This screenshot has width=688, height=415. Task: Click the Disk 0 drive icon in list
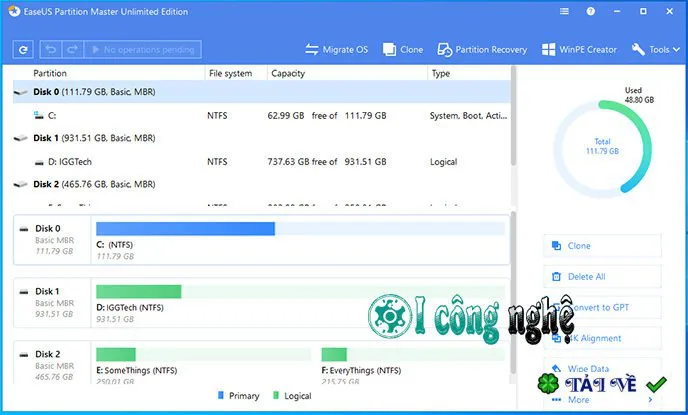(21, 92)
